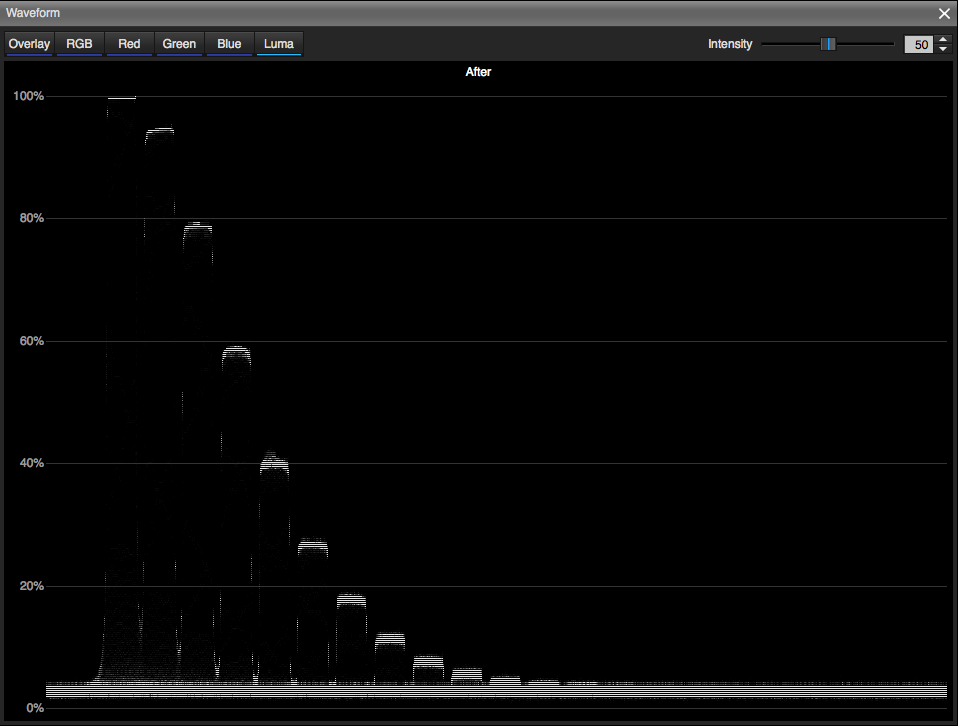This screenshot has width=958, height=726.
Task: Display the Green channel waveform
Action: pyautogui.click(x=179, y=44)
